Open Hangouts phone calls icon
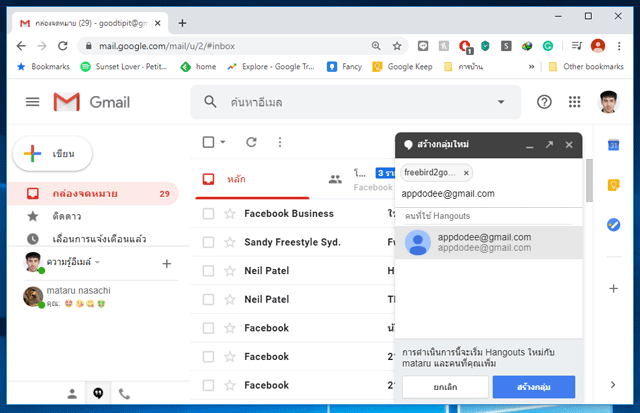Screen dimensions: 640x413 click(x=124, y=394)
